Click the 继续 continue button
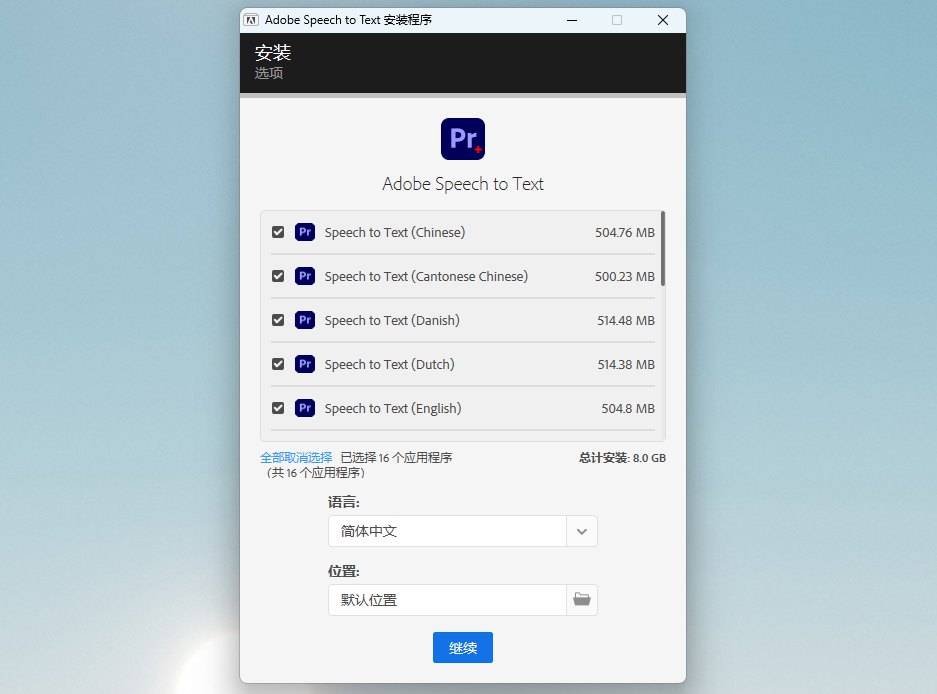 [x=463, y=647]
